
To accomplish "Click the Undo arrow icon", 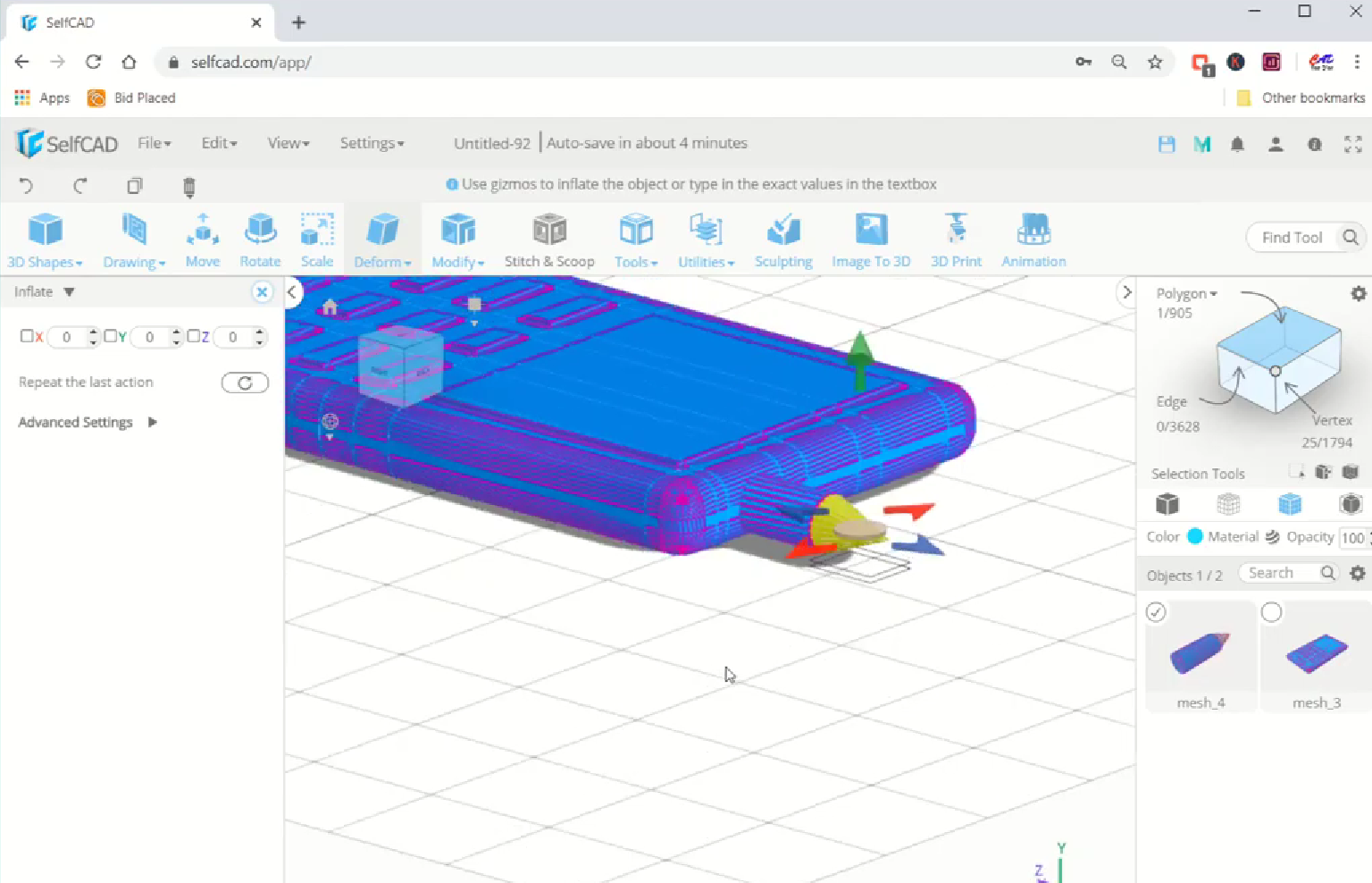I will coord(26,186).
